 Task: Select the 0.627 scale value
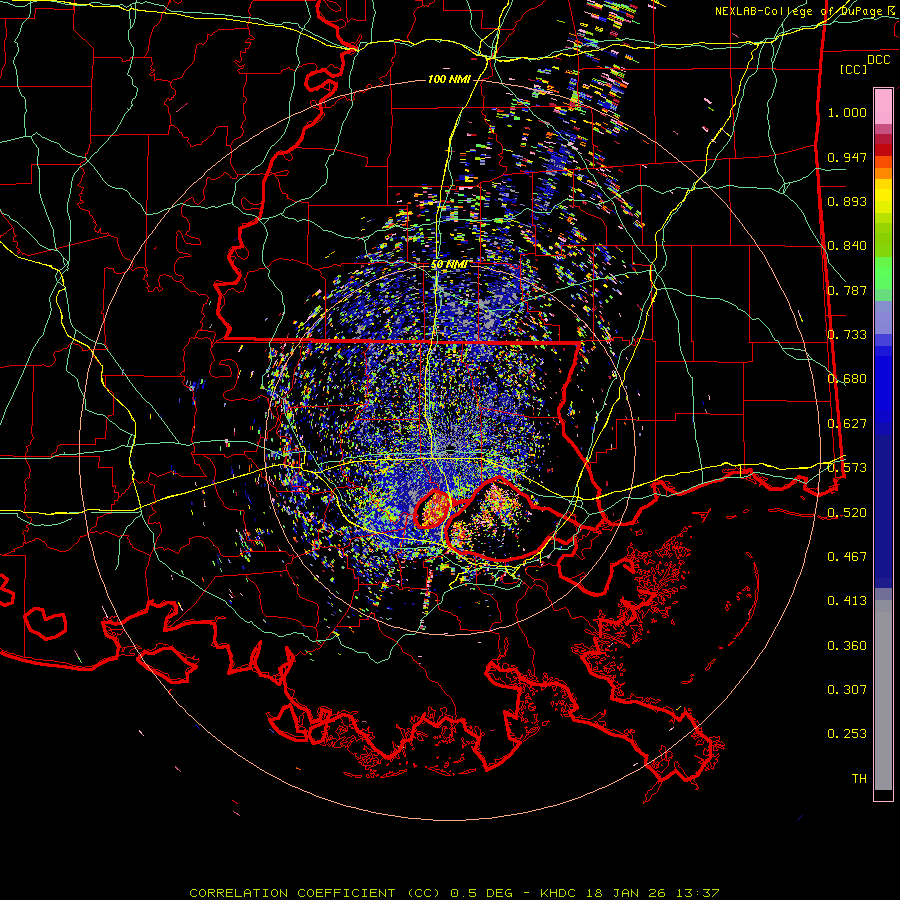847,424
